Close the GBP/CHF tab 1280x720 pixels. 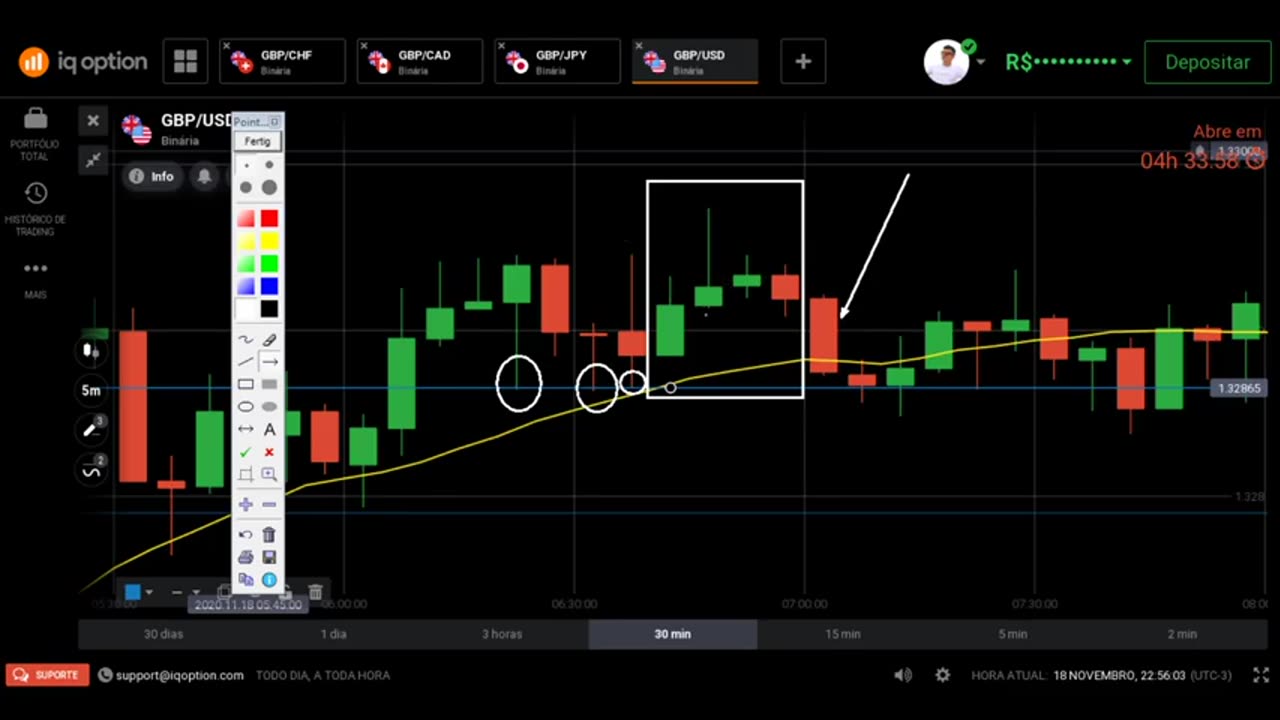point(227,46)
